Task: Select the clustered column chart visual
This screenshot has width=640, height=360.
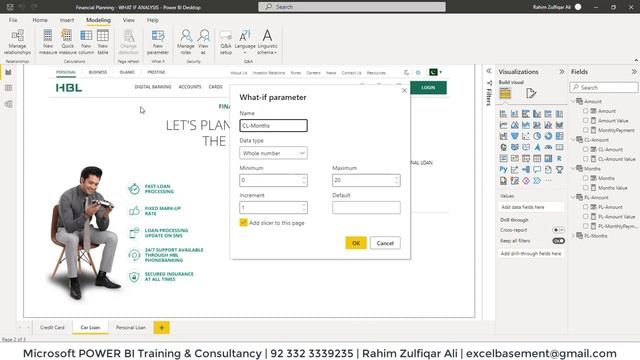Action: coord(537,114)
